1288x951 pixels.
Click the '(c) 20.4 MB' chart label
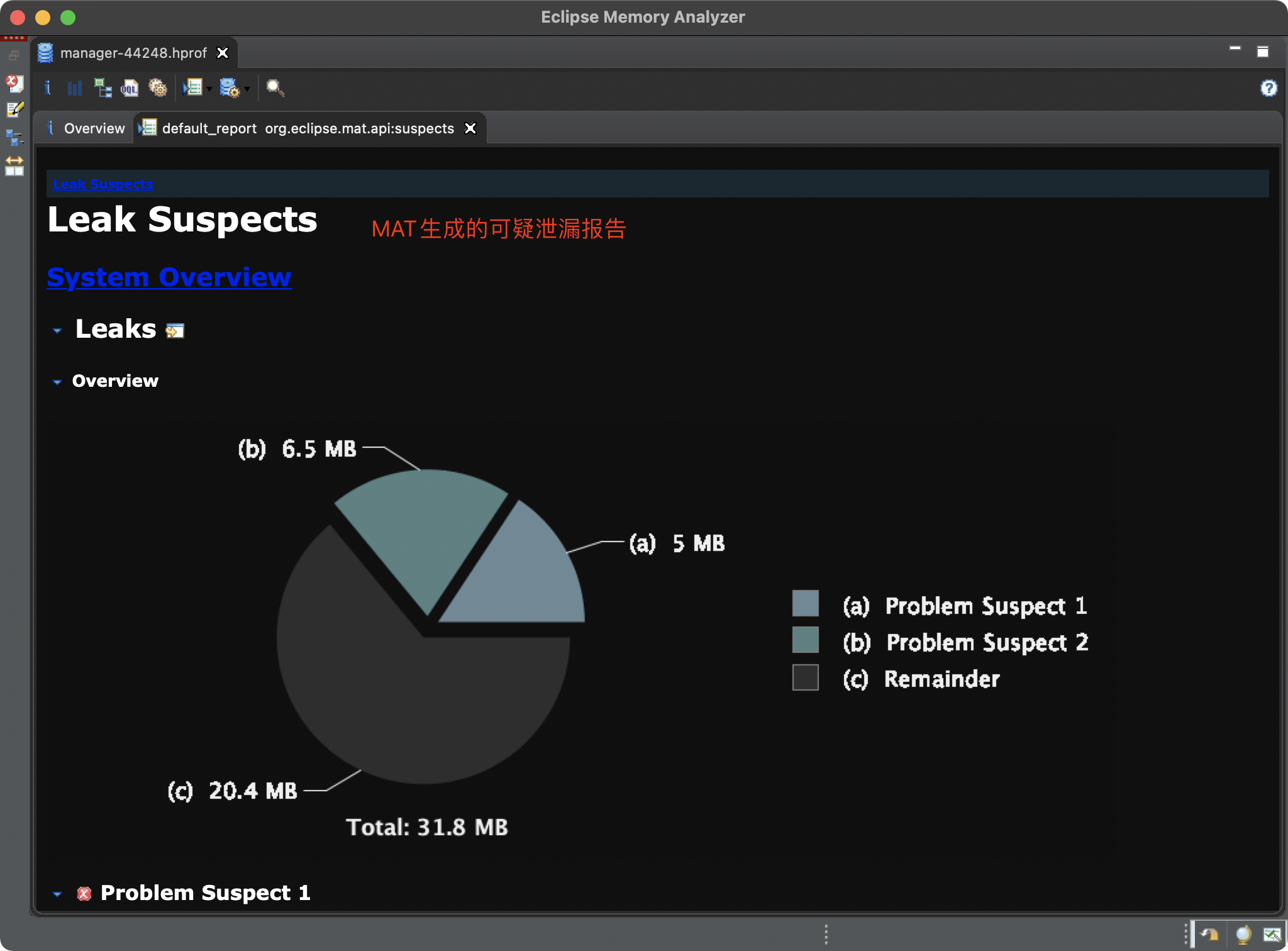(x=233, y=791)
